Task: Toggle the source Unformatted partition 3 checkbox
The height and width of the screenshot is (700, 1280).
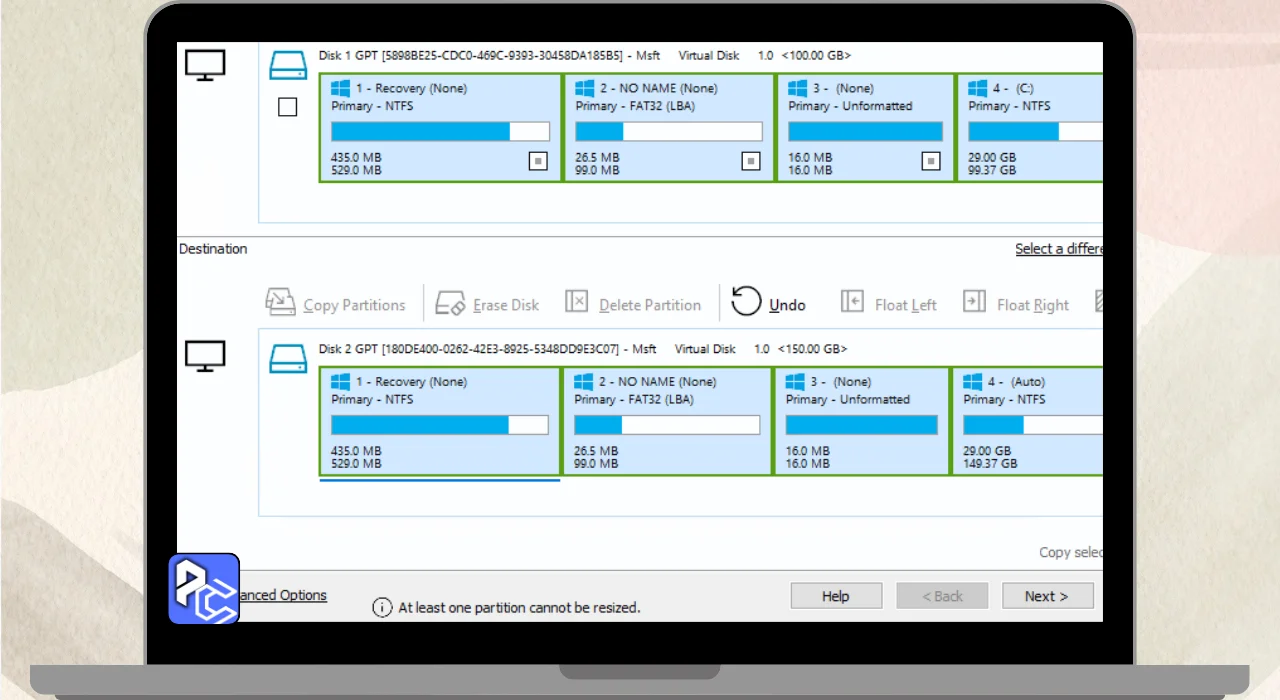Action: 931,161
